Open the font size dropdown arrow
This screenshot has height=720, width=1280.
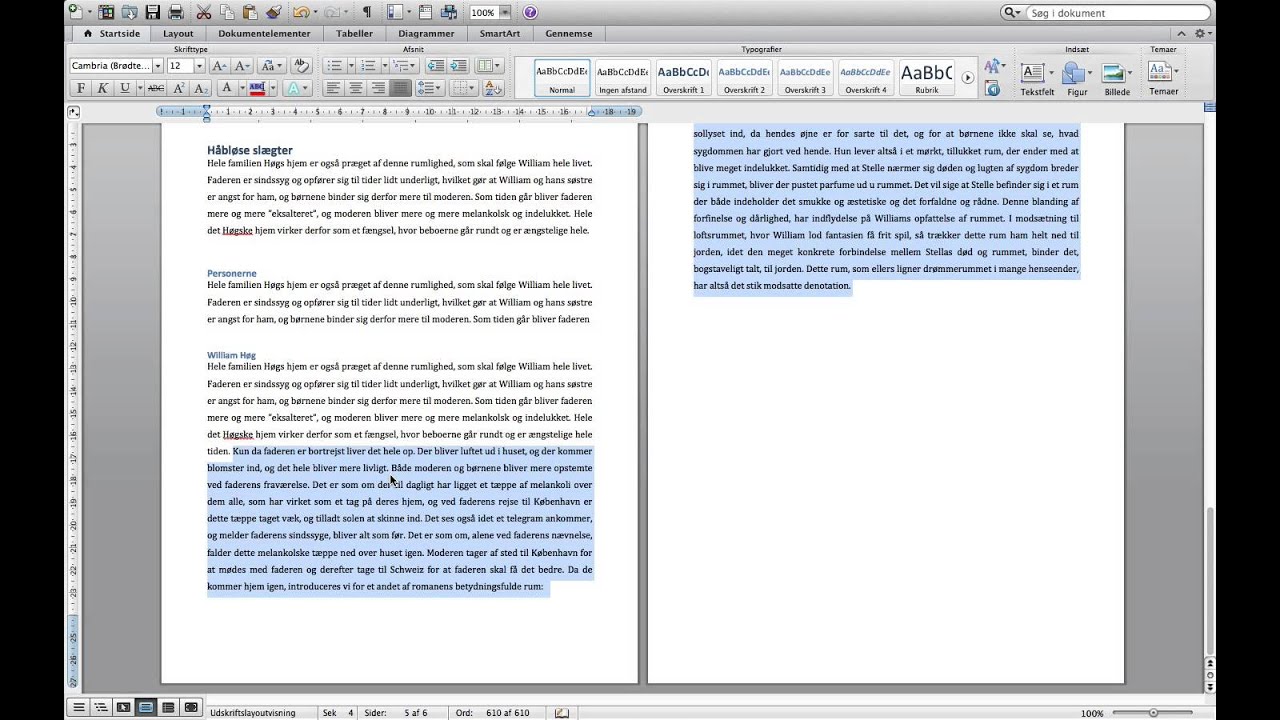point(199,65)
